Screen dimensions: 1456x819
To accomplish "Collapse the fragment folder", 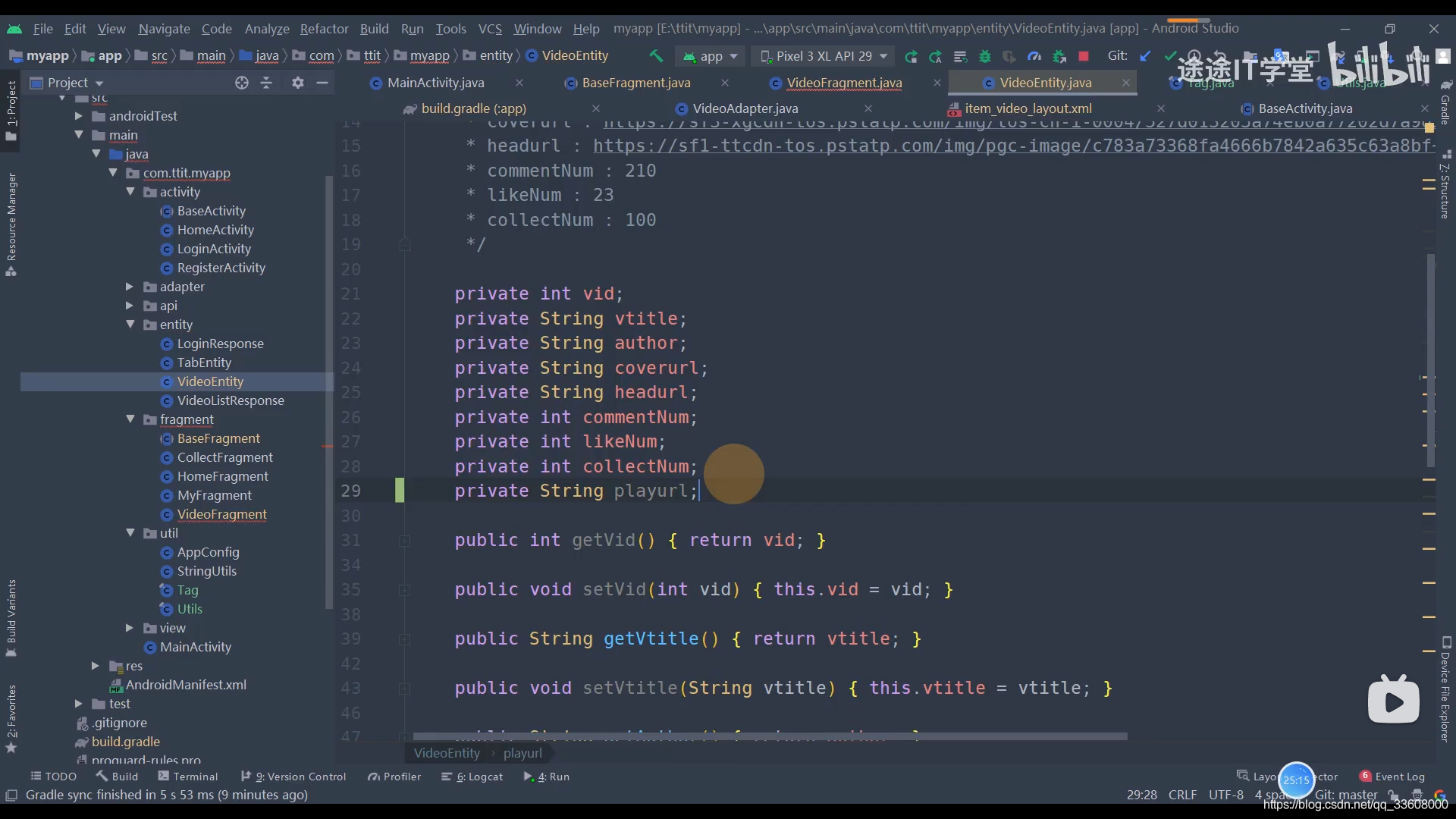I will [130, 419].
